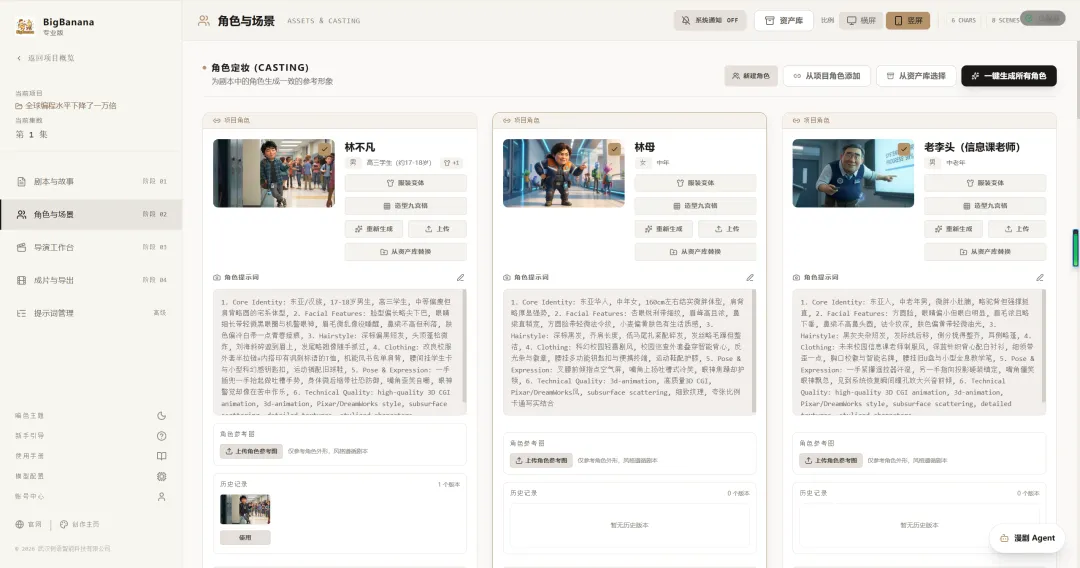Screen dimensions: 1080x568
Task: Click 从资产库替换 for 老李头
Action: click(985, 252)
